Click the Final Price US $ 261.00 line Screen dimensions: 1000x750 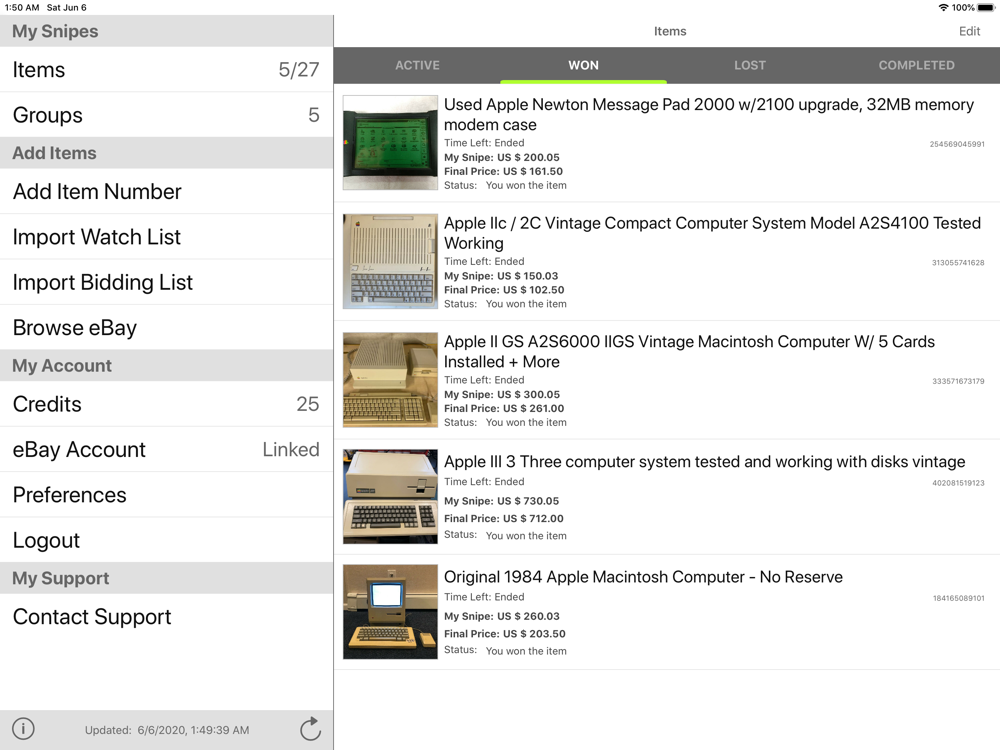(x=504, y=408)
